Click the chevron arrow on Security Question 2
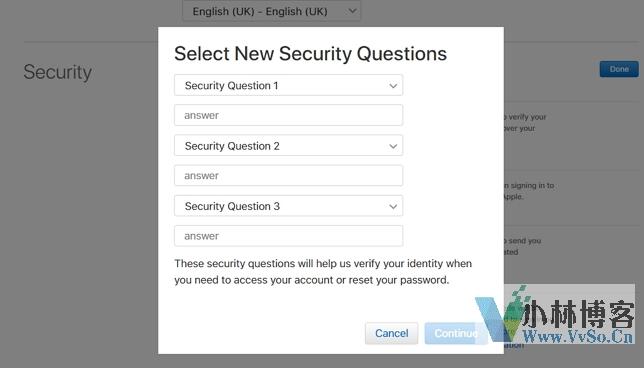Screen dimensions: 644x368 393,146
